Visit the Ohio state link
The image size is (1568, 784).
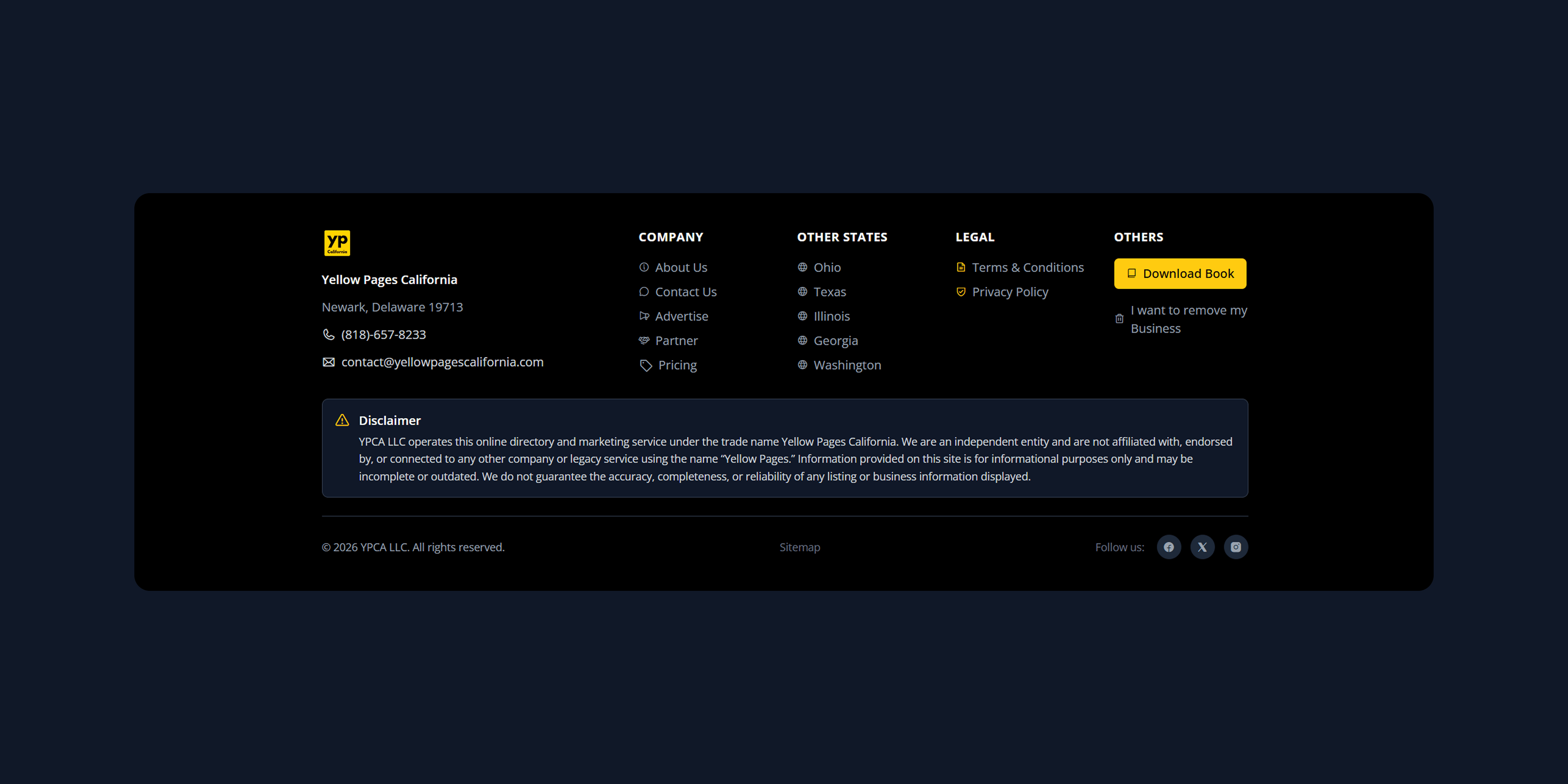826,267
